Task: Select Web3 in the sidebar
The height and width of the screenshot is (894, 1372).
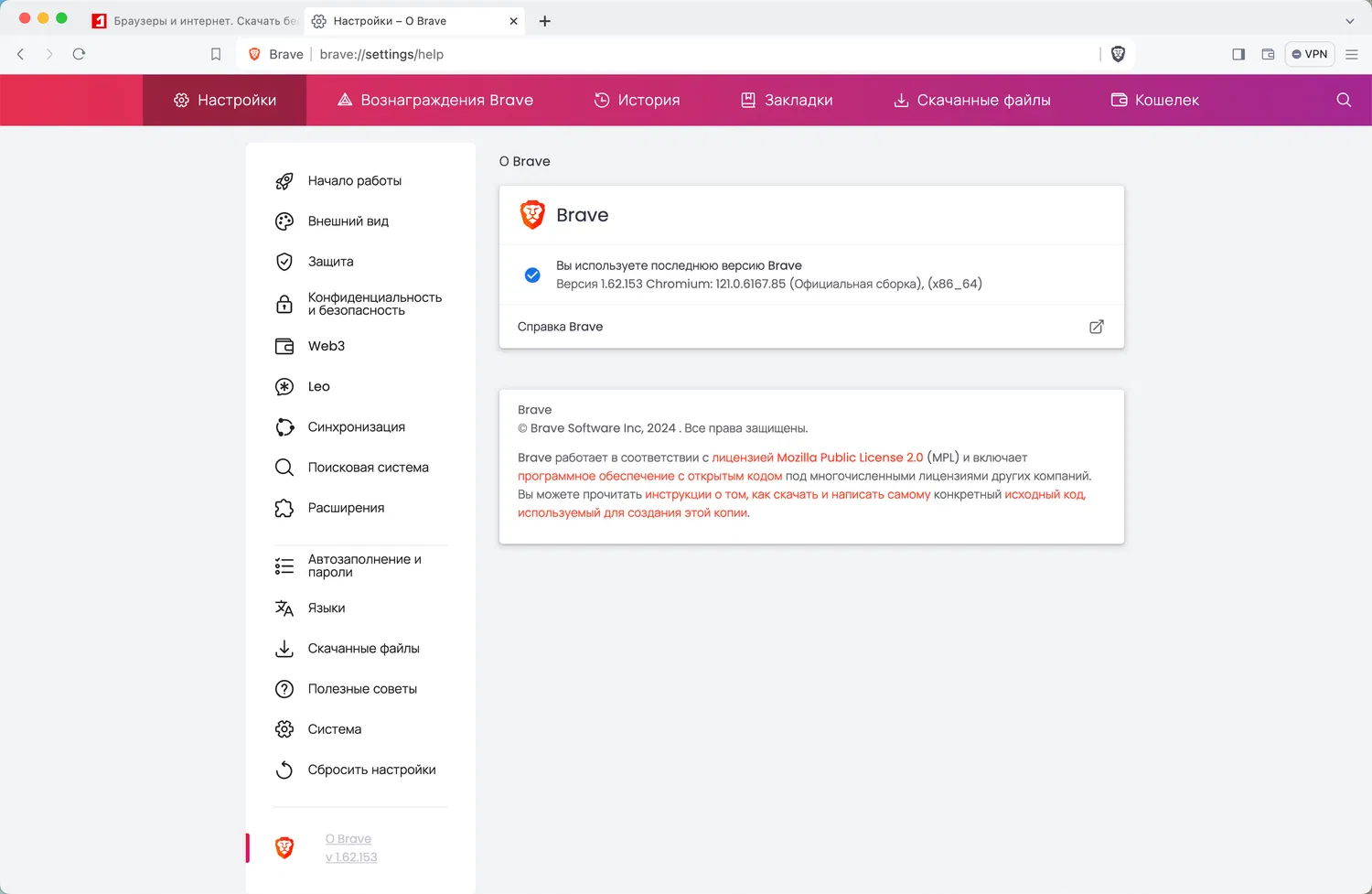Action: click(327, 346)
